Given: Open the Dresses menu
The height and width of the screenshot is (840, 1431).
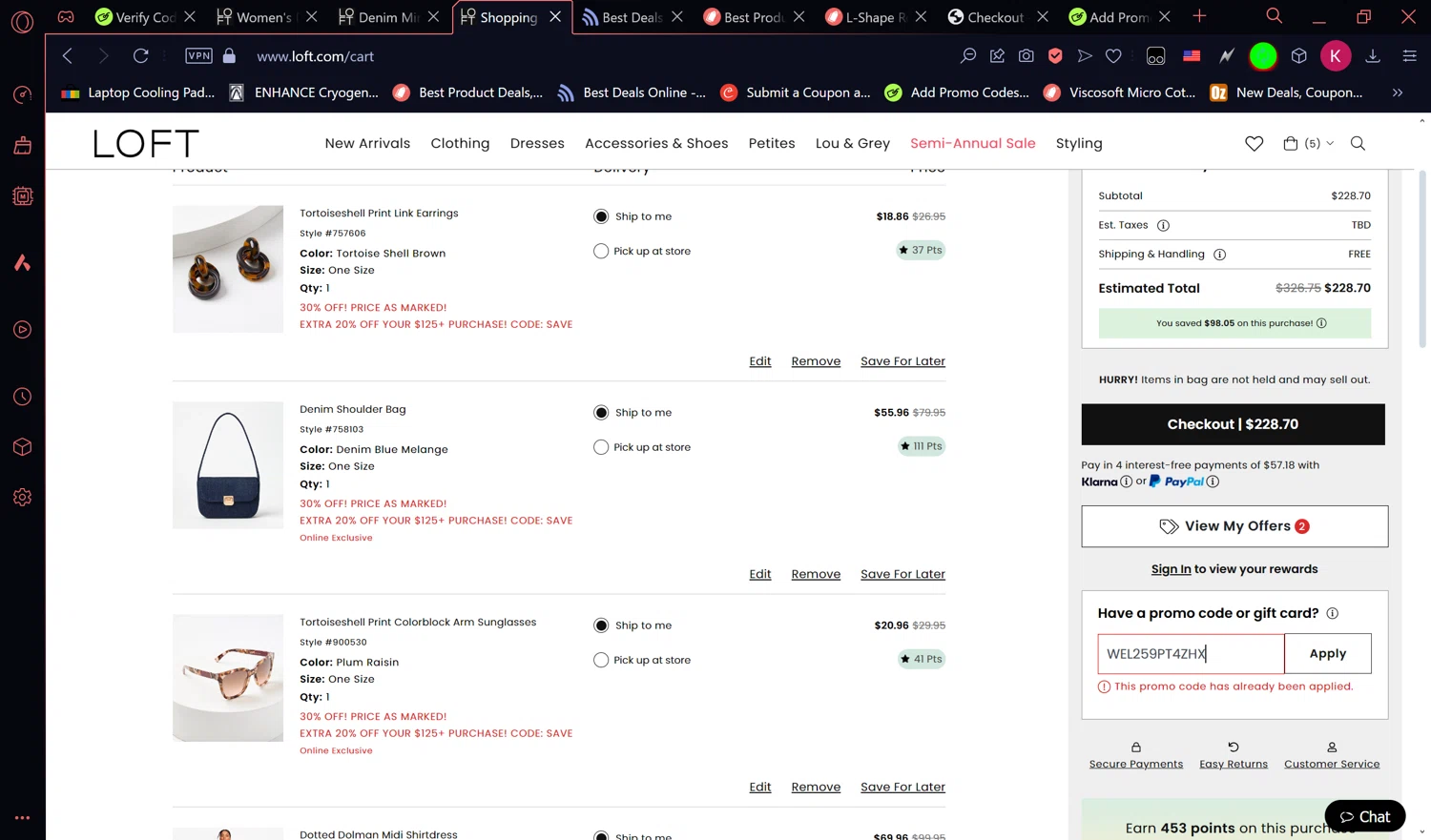Looking at the screenshot, I should pos(537,143).
